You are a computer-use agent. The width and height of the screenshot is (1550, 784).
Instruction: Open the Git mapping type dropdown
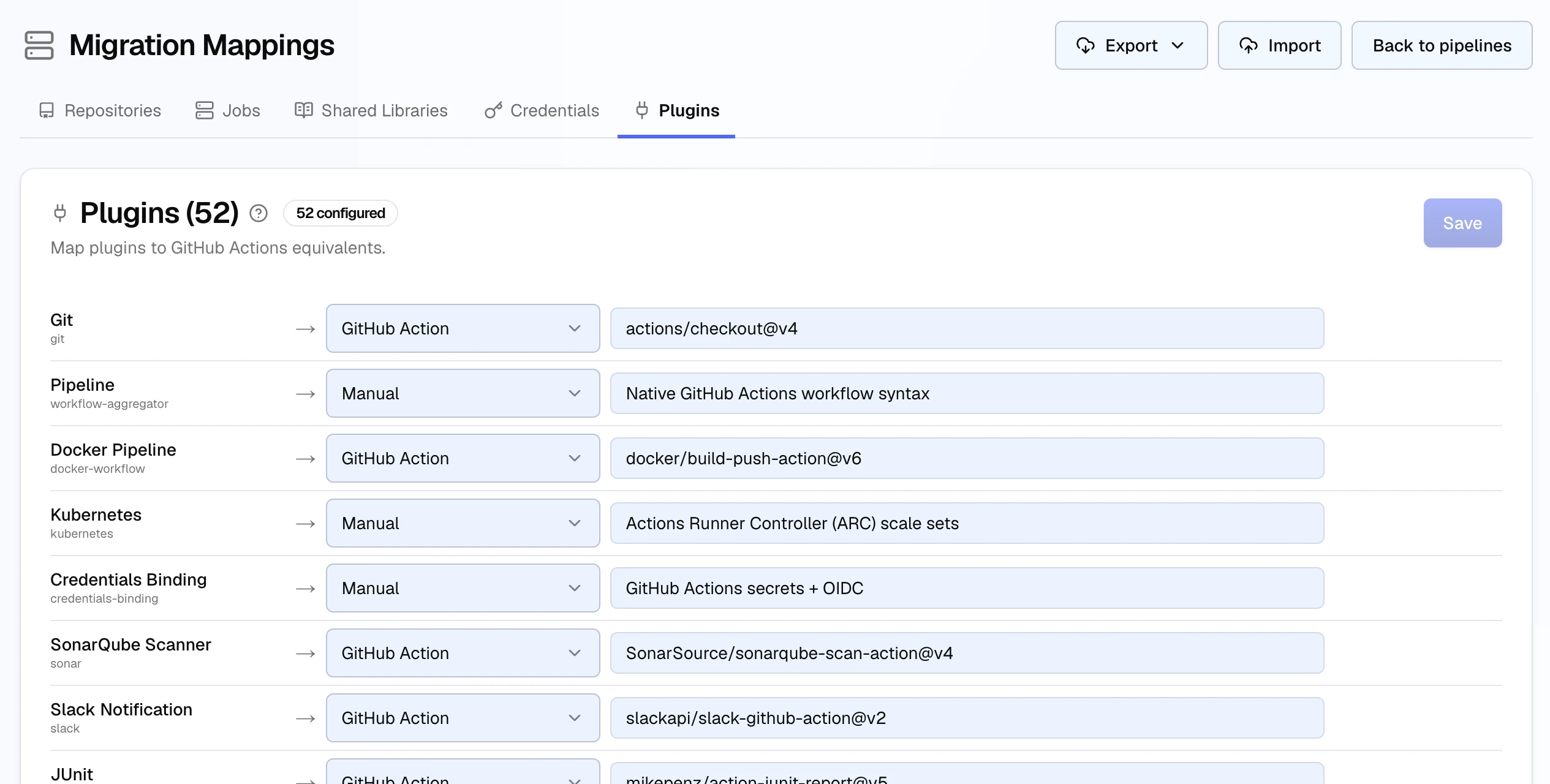point(463,328)
